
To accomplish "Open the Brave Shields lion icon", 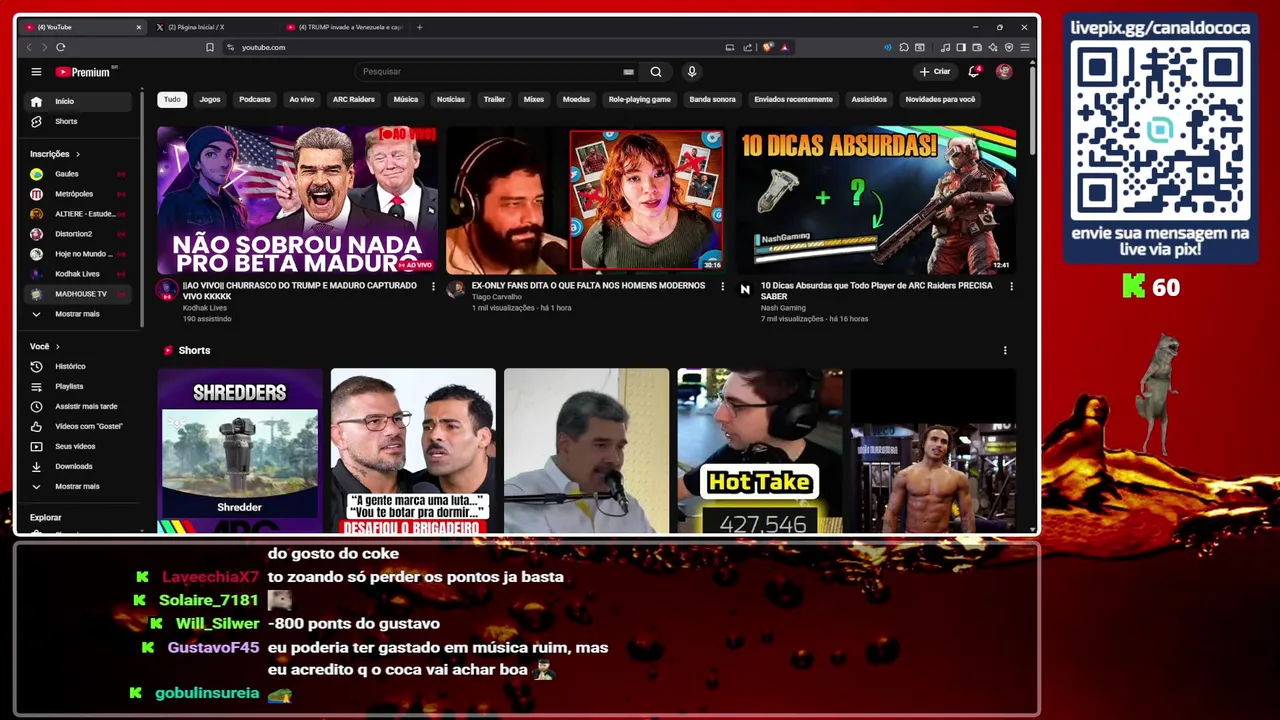I will point(768,47).
